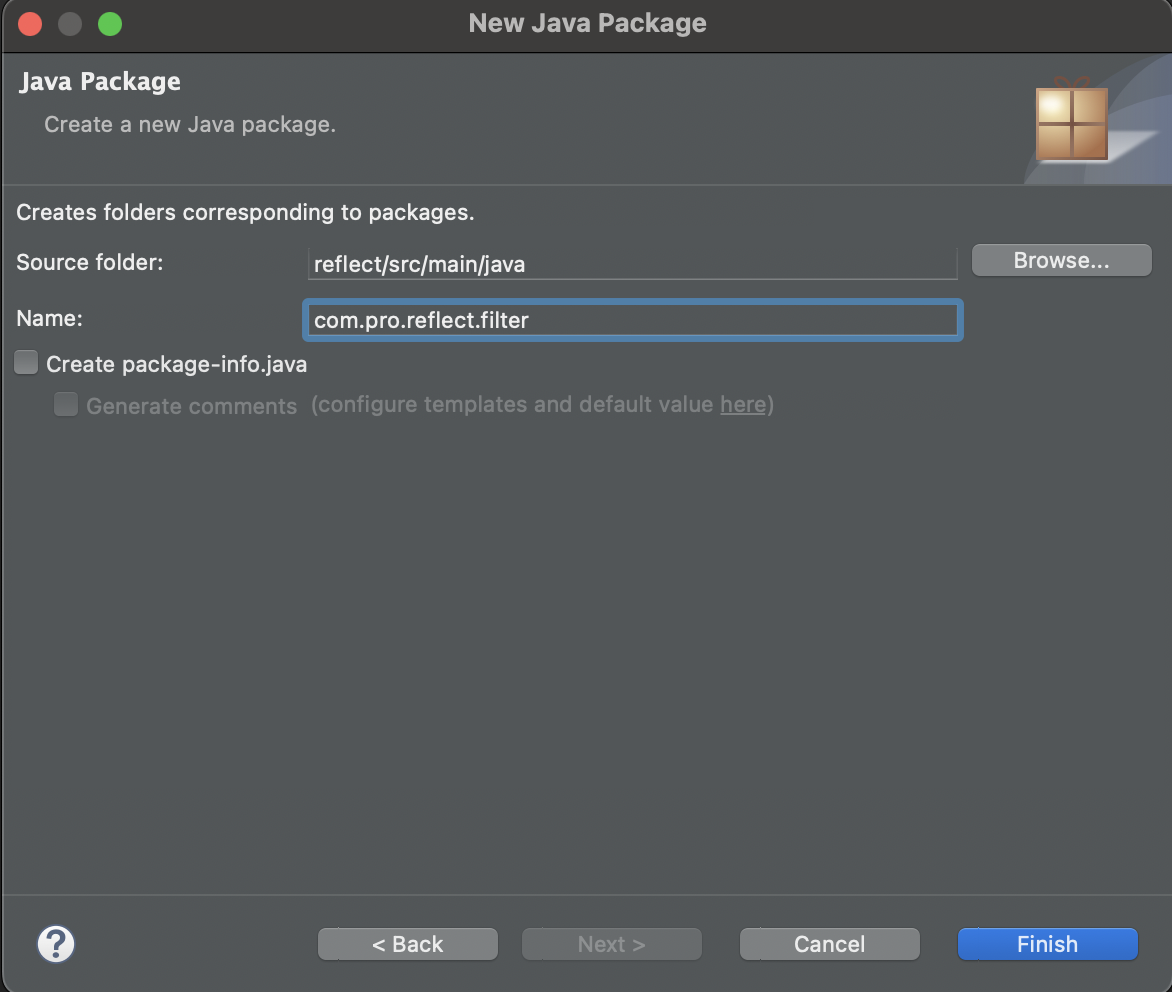Focus the Source folder input field
Image resolution: width=1172 pixels, height=992 pixels.
coord(632,264)
